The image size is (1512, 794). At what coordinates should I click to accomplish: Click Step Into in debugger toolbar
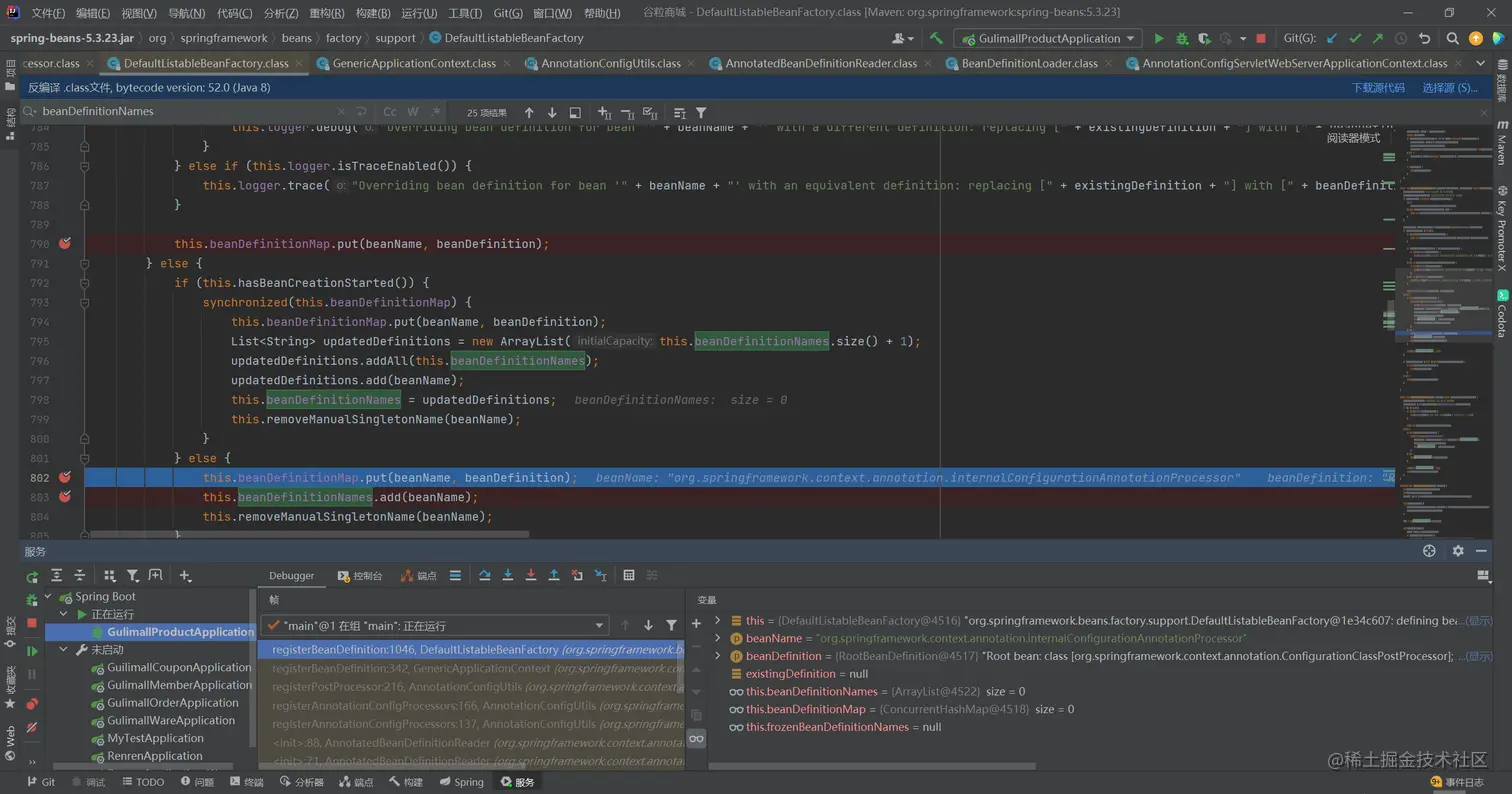[x=508, y=575]
